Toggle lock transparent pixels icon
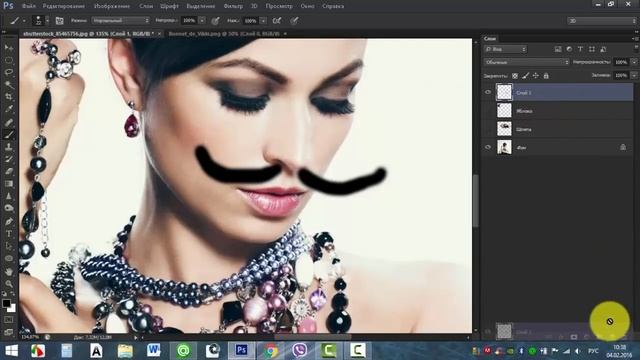 [515, 76]
